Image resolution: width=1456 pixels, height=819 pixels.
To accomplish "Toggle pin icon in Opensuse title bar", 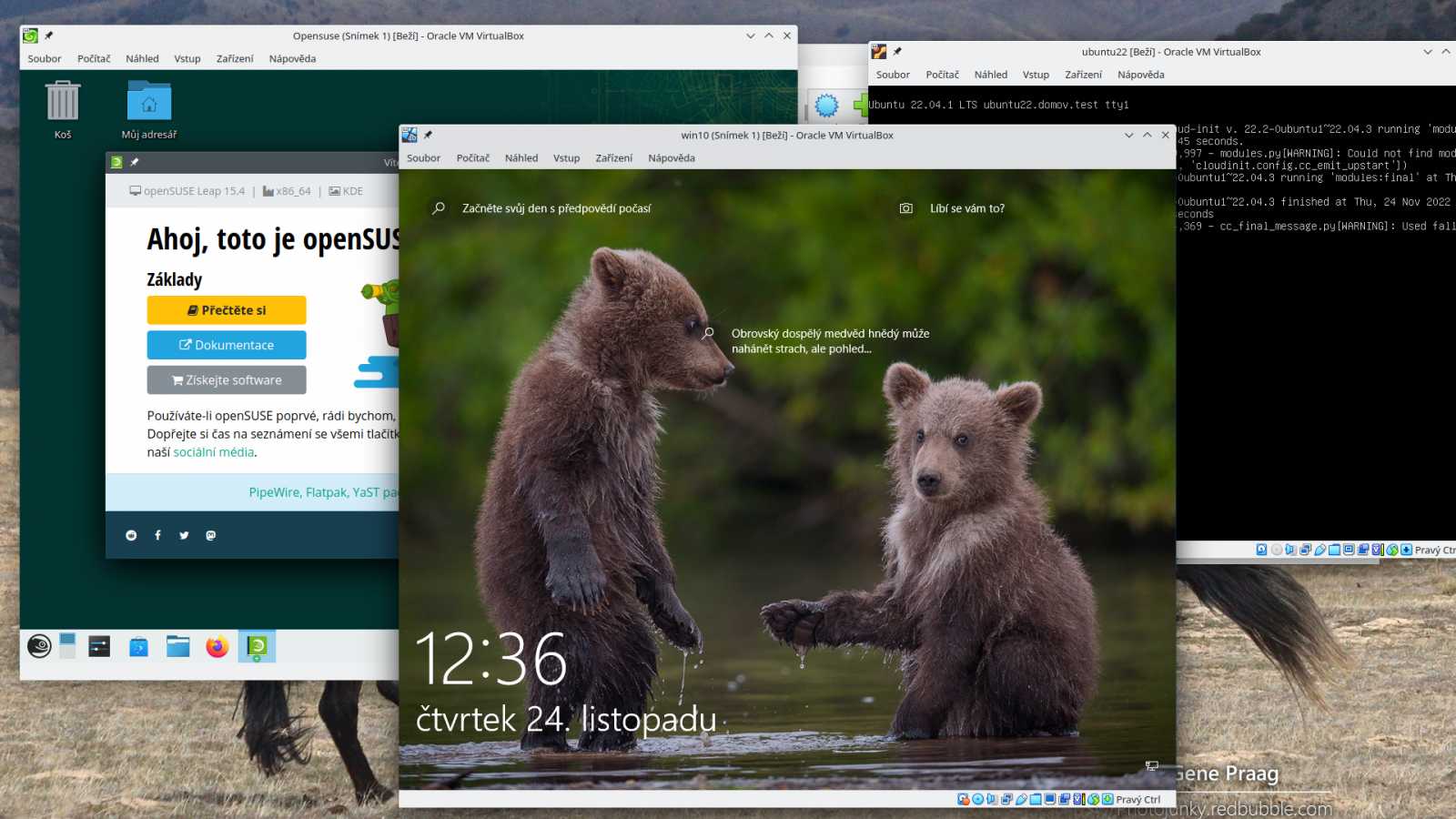I will click(49, 35).
